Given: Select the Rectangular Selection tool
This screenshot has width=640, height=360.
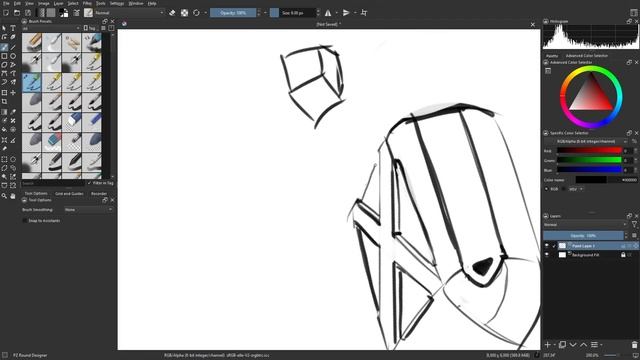Looking at the screenshot, I should click(x=4, y=159).
